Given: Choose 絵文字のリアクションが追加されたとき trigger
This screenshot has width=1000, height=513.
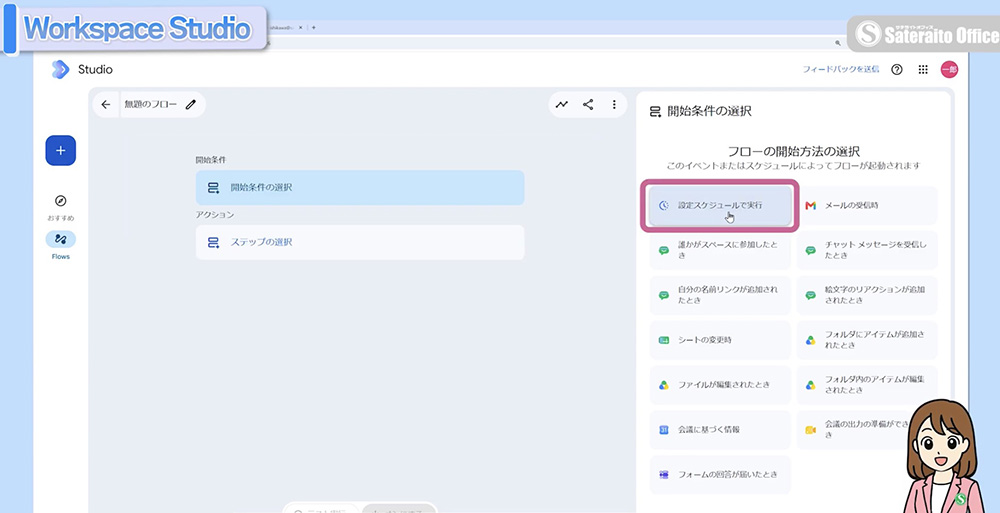Looking at the screenshot, I should (867, 295).
